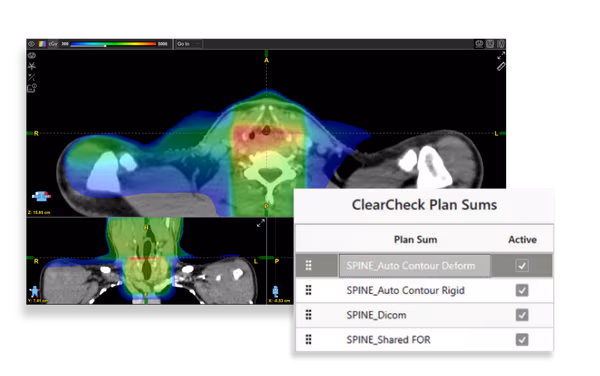The width and height of the screenshot is (600, 376).
Task: Uncheck Active for SPINE_Dicom
Action: [x=522, y=315]
